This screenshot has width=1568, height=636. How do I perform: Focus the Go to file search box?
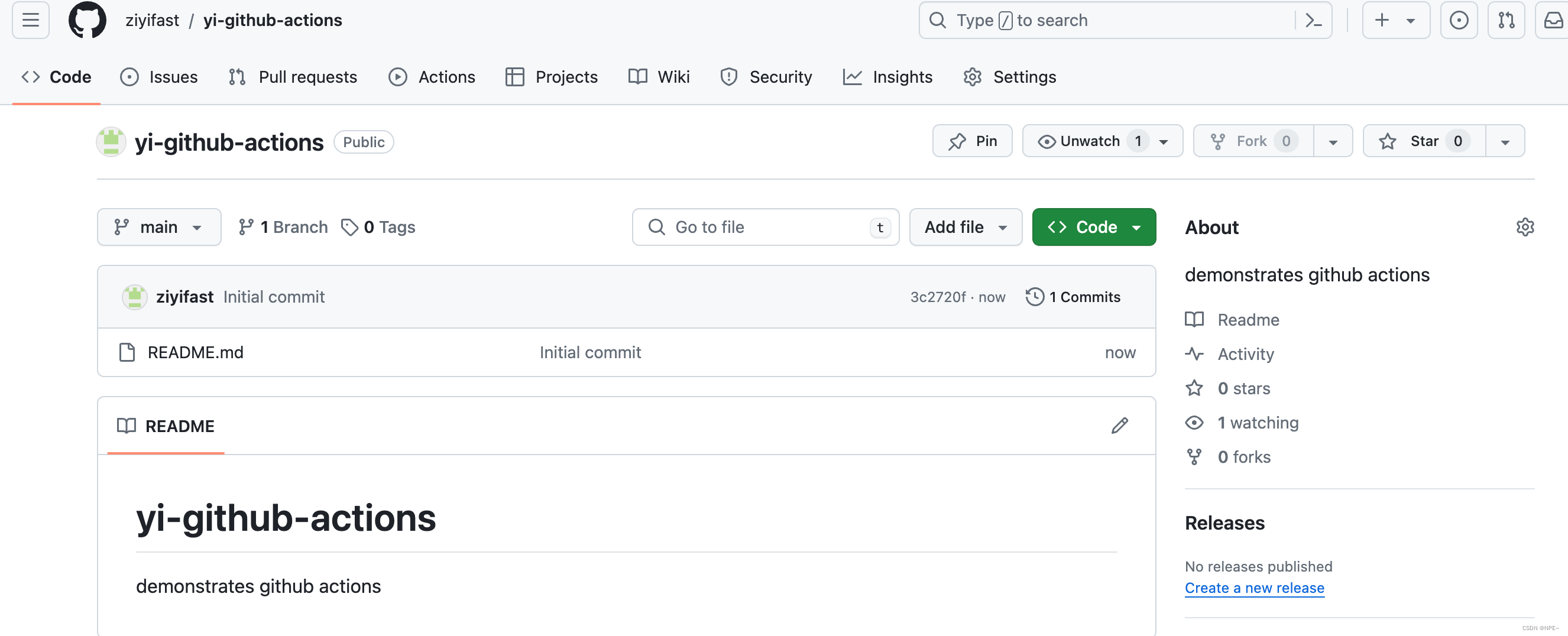coord(765,227)
